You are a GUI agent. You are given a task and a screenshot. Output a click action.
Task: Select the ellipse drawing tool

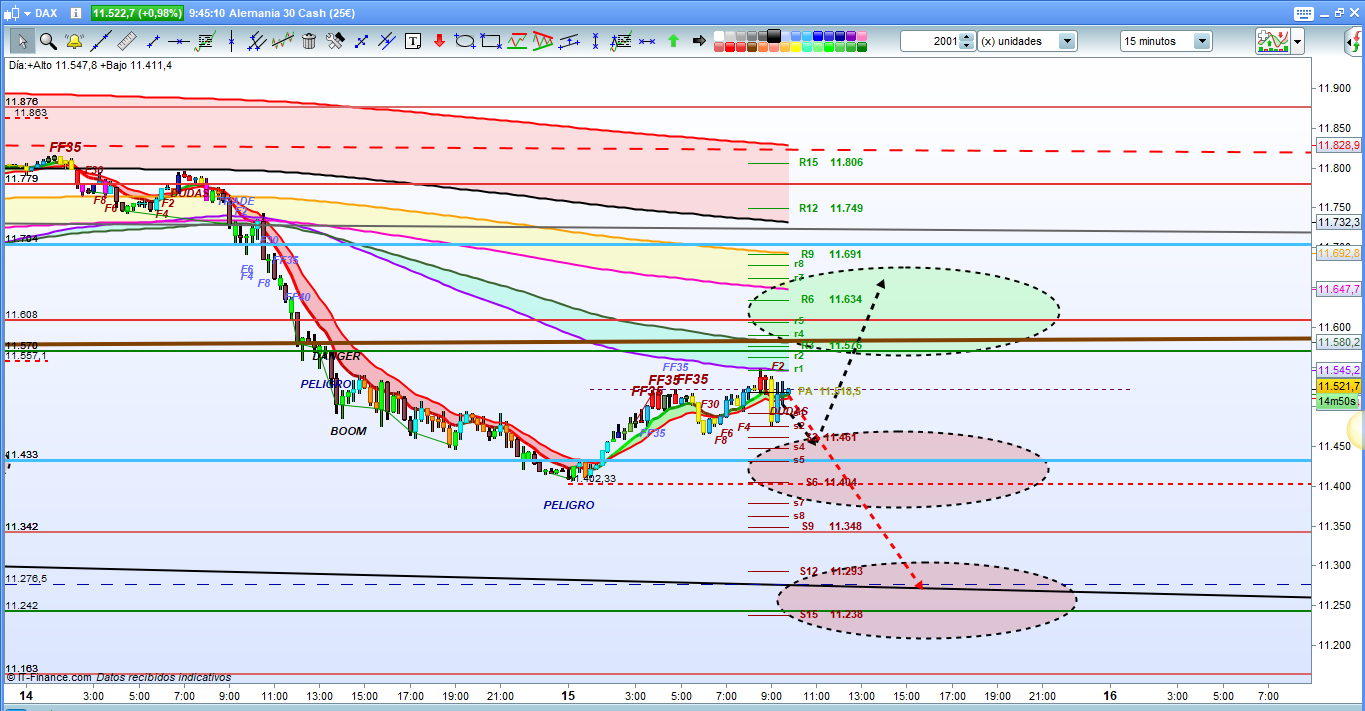pyautogui.click(x=465, y=41)
